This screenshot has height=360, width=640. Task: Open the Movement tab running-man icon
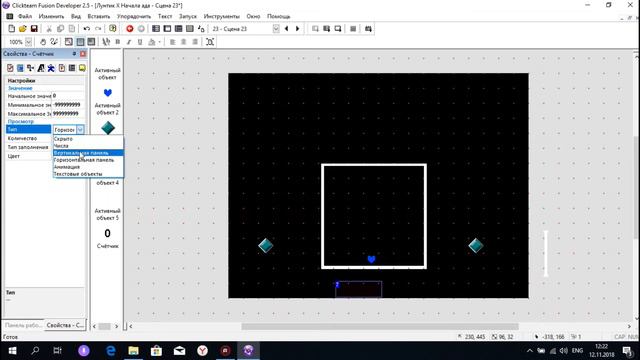click(x=51, y=68)
